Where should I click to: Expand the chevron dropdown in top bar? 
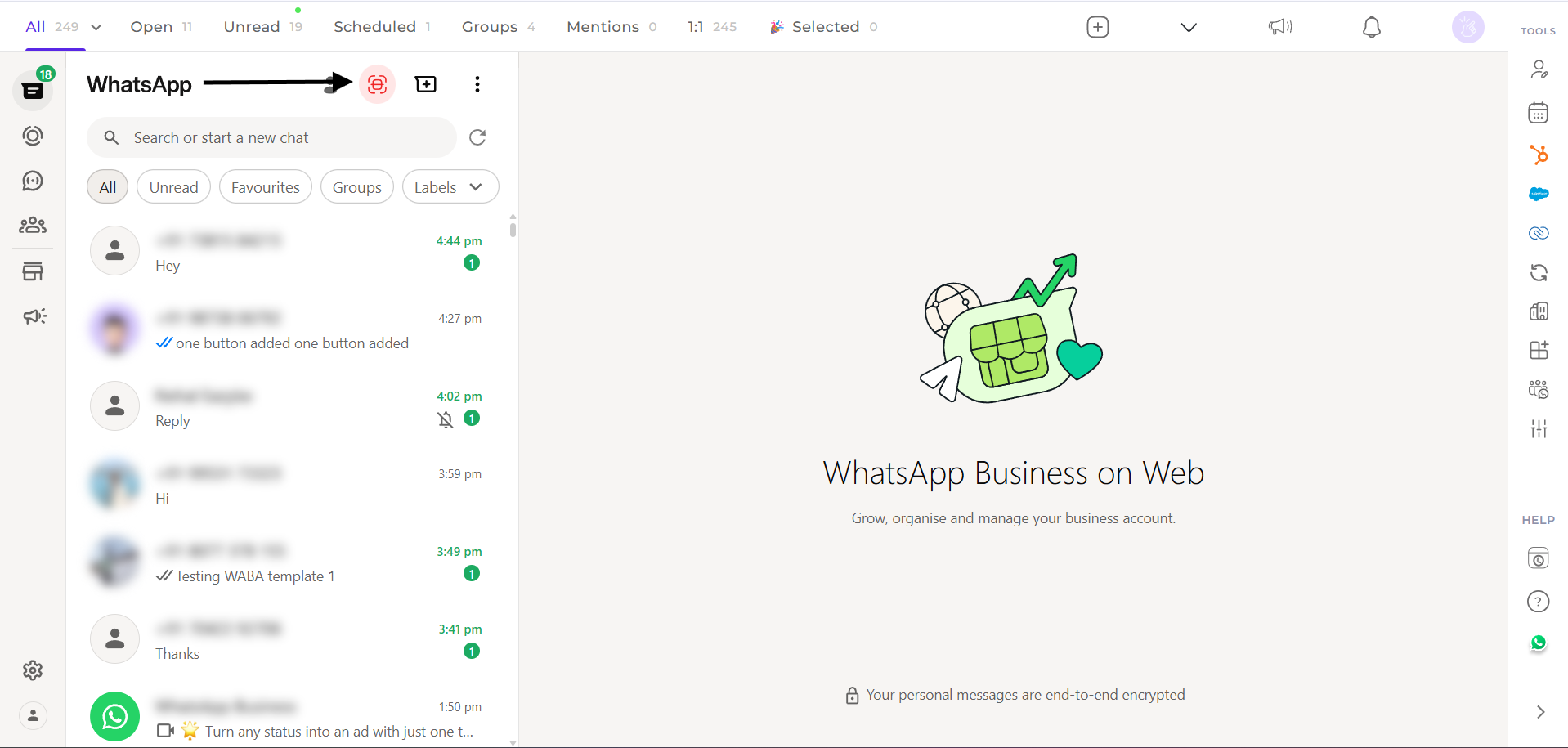(x=1189, y=27)
